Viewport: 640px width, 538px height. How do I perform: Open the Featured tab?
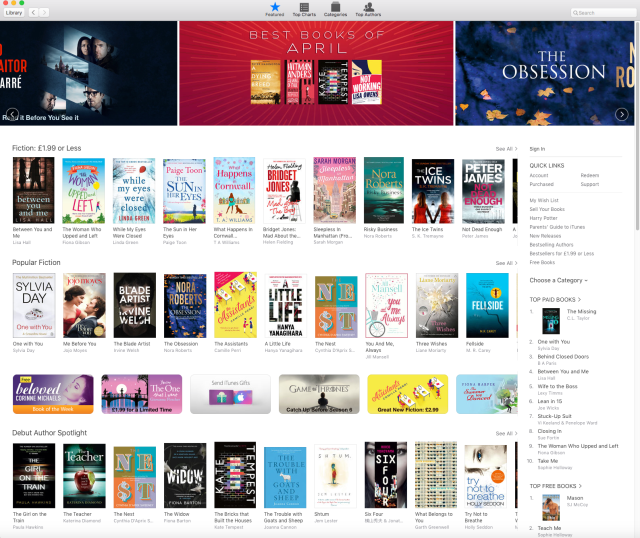click(275, 9)
